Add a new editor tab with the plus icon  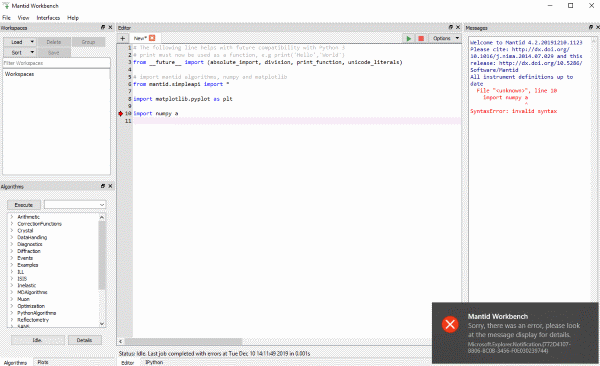(122, 38)
